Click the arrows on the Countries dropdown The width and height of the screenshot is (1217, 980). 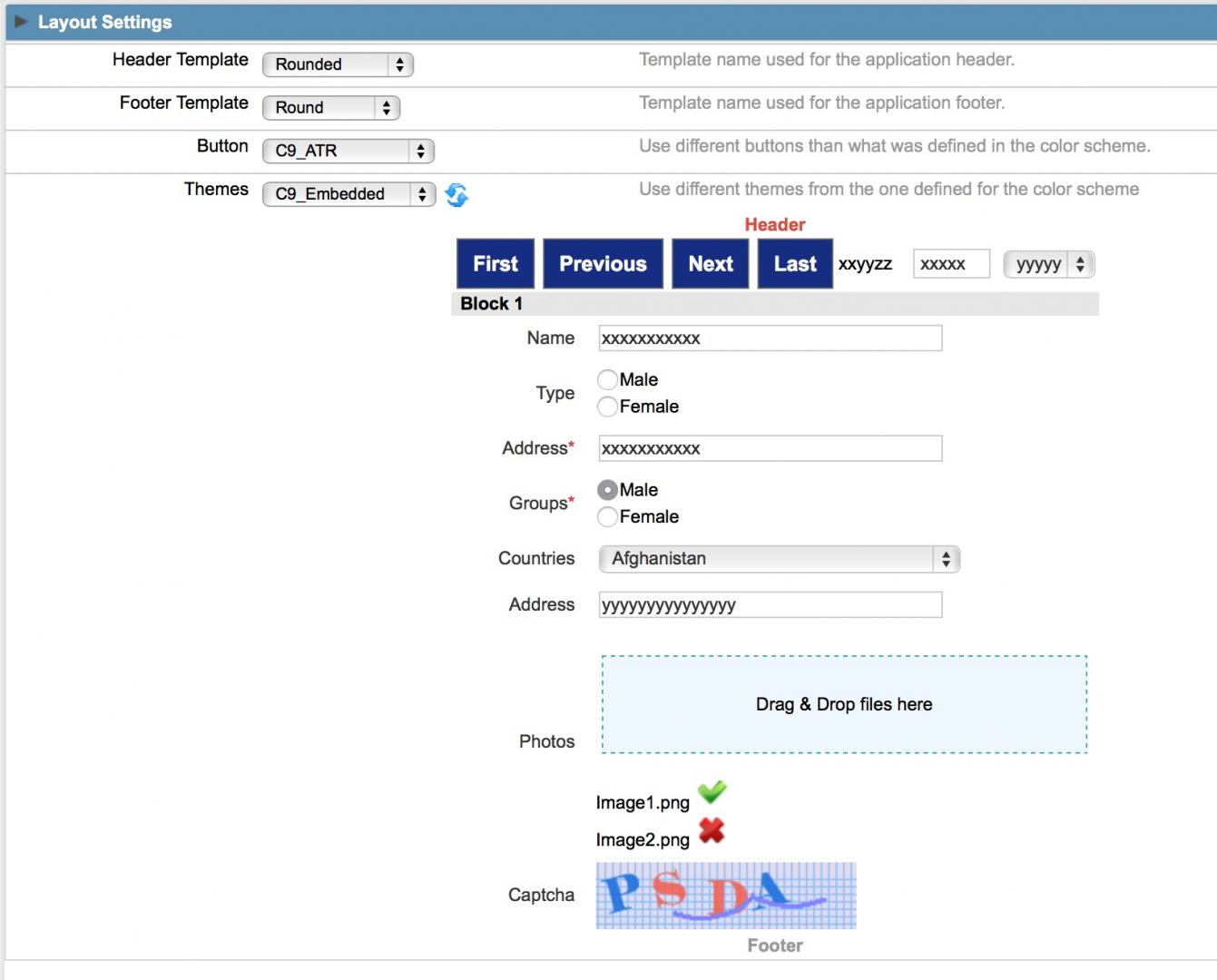click(x=947, y=558)
